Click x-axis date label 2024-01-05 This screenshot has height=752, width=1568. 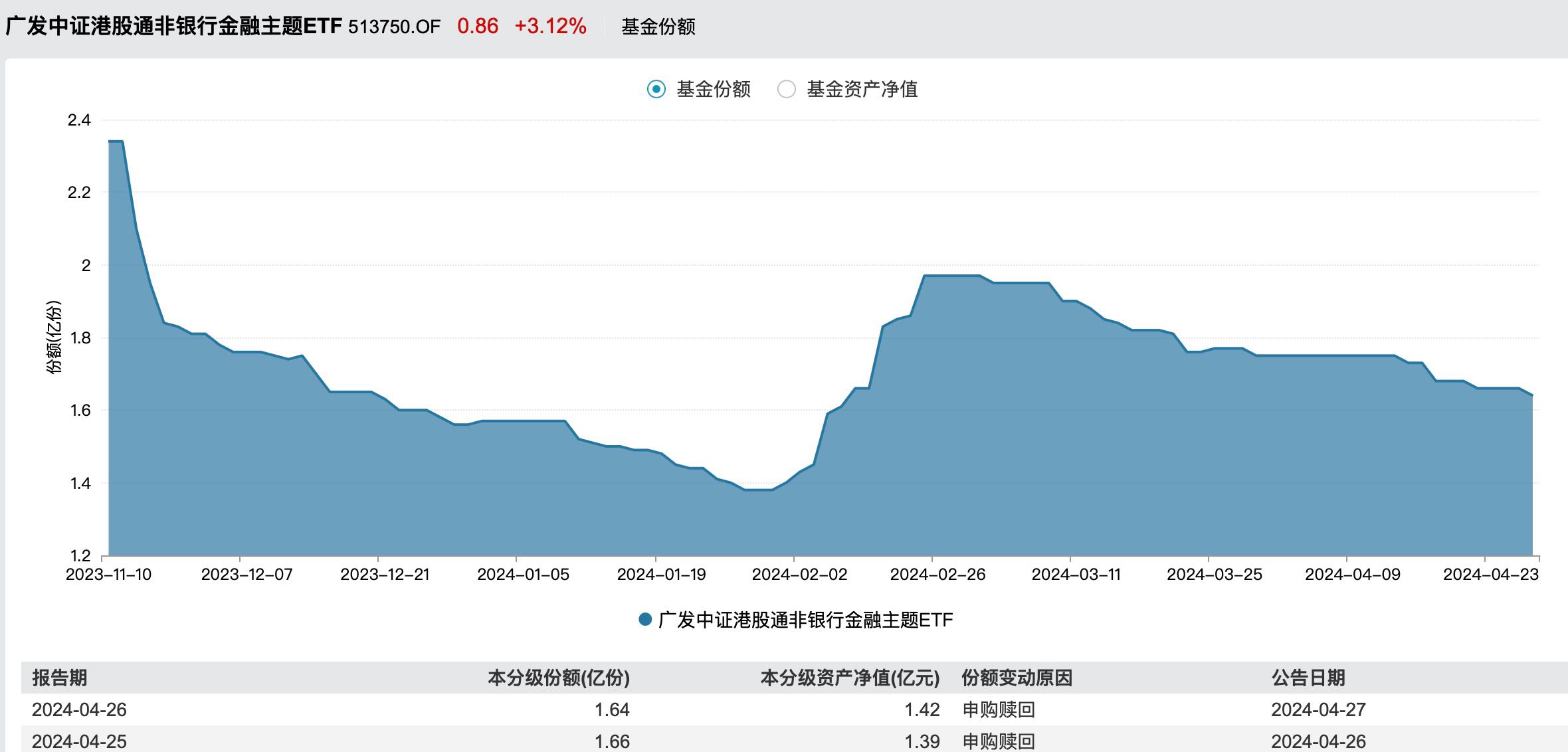[x=524, y=575]
